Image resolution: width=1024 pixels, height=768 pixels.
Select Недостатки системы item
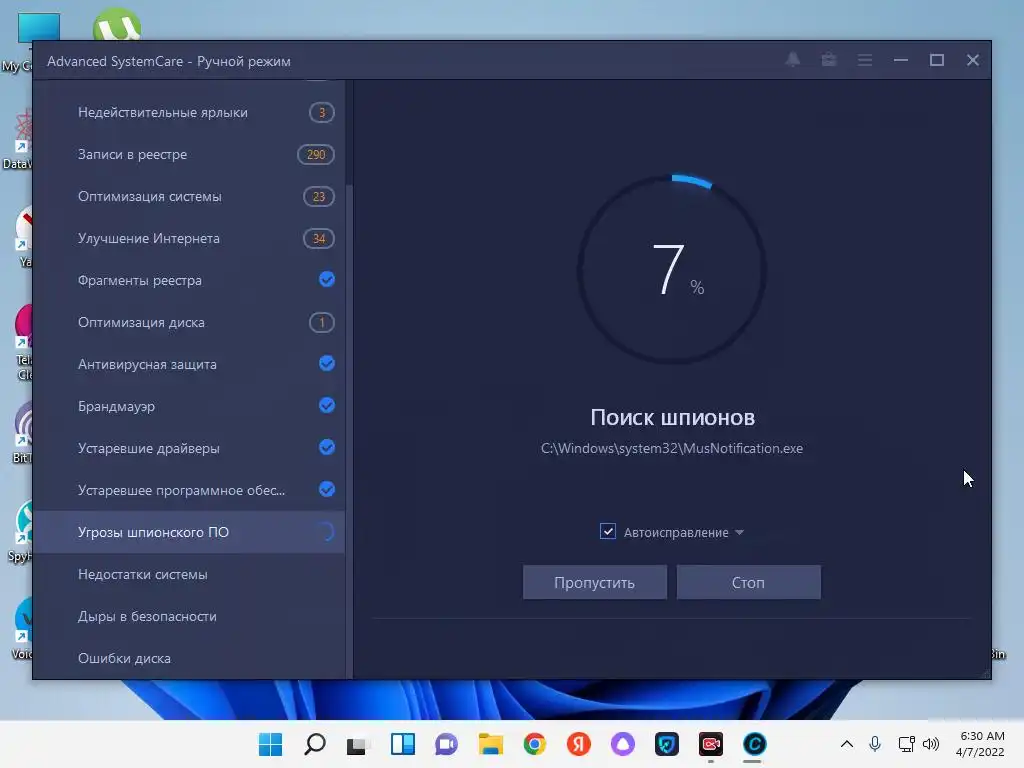pos(189,574)
